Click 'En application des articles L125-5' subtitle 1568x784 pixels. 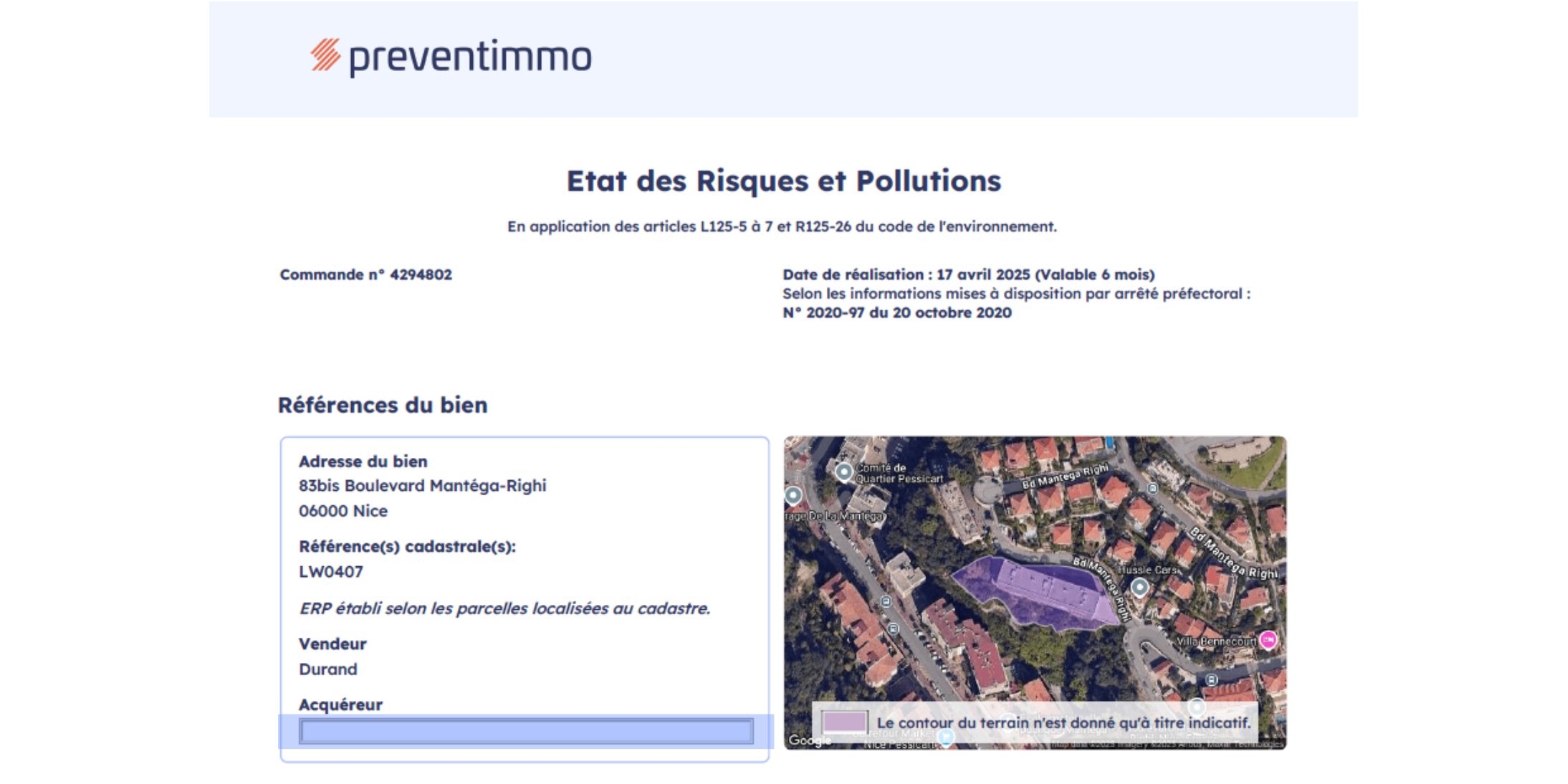point(783,226)
